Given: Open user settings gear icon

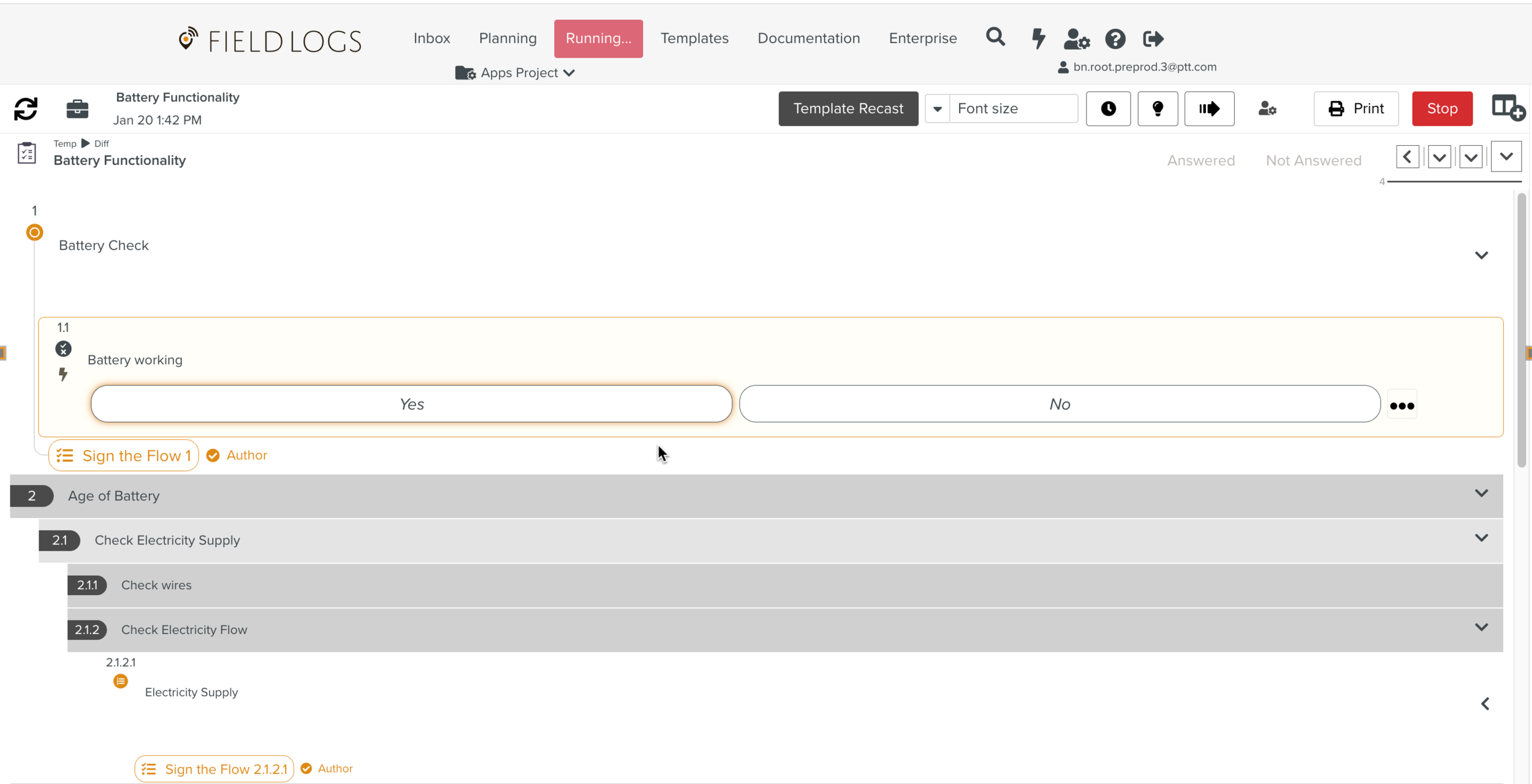Looking at the screenshot, I should point(1076,39).
